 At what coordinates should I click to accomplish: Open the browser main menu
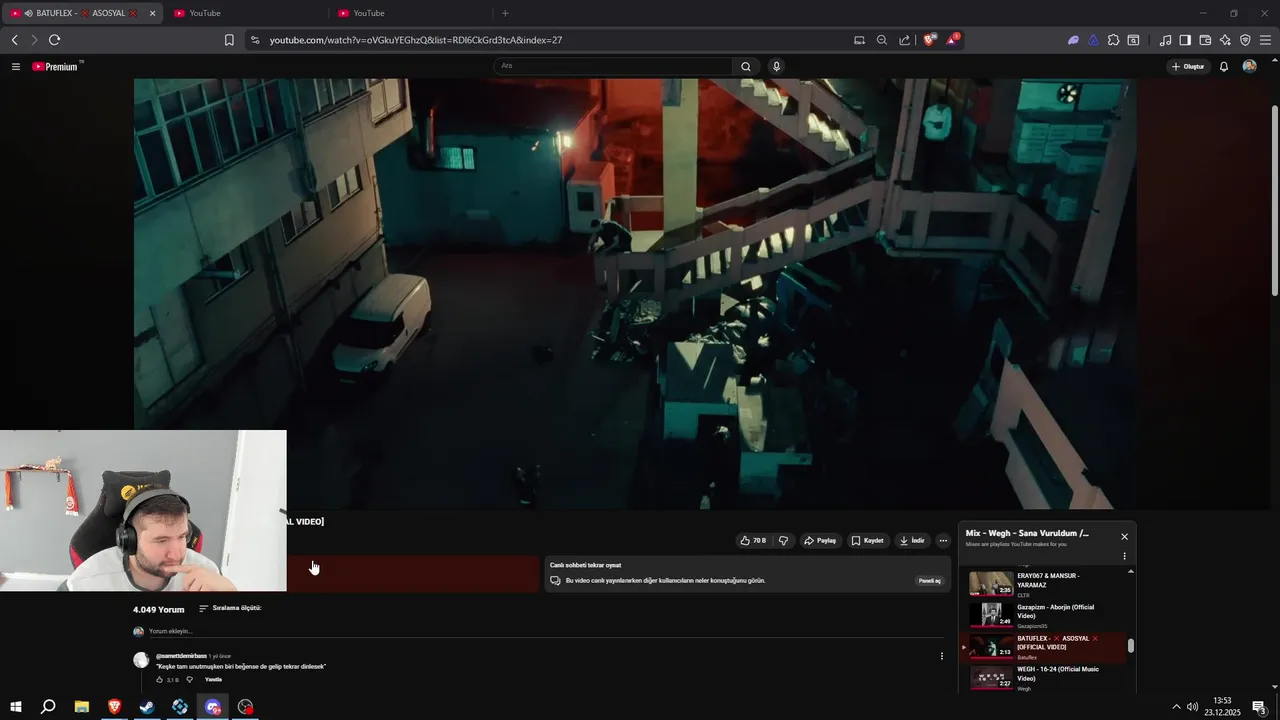[x=1265, y=40]
